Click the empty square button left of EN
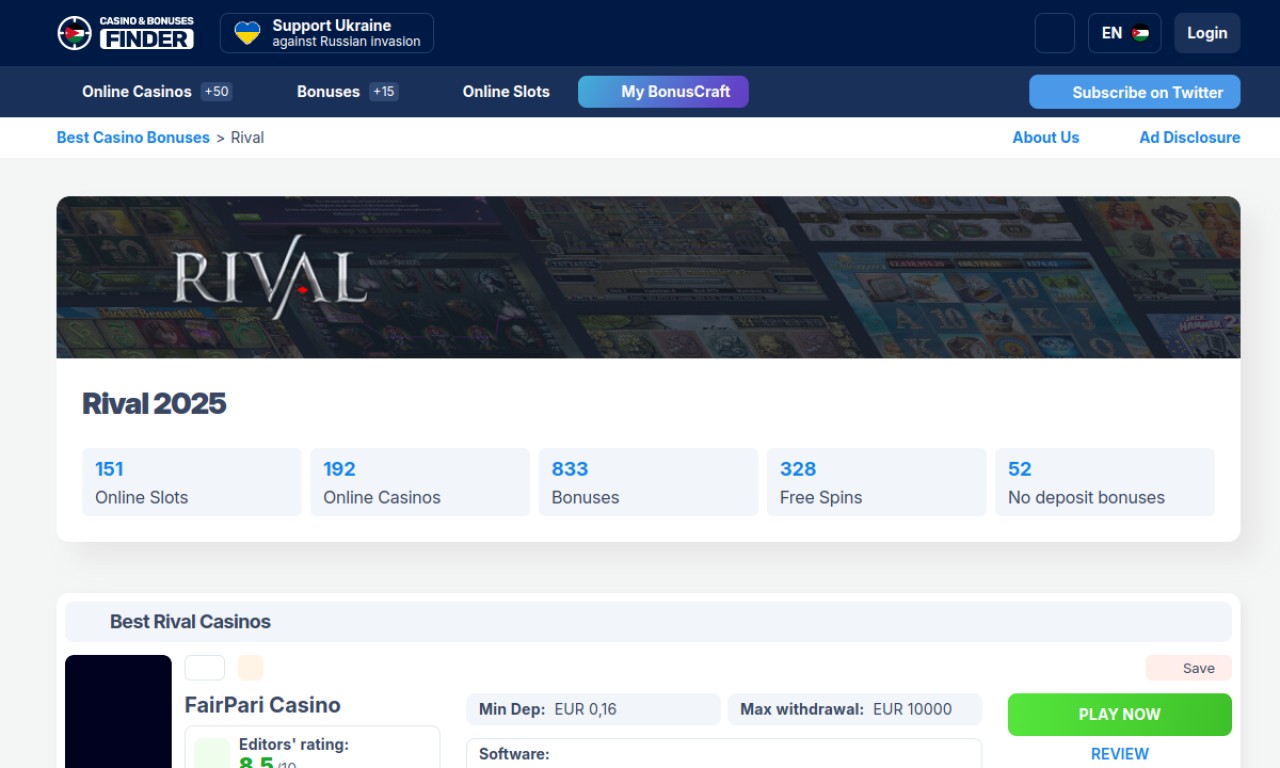The image size is (1280, 768). tap(1055, 33)
